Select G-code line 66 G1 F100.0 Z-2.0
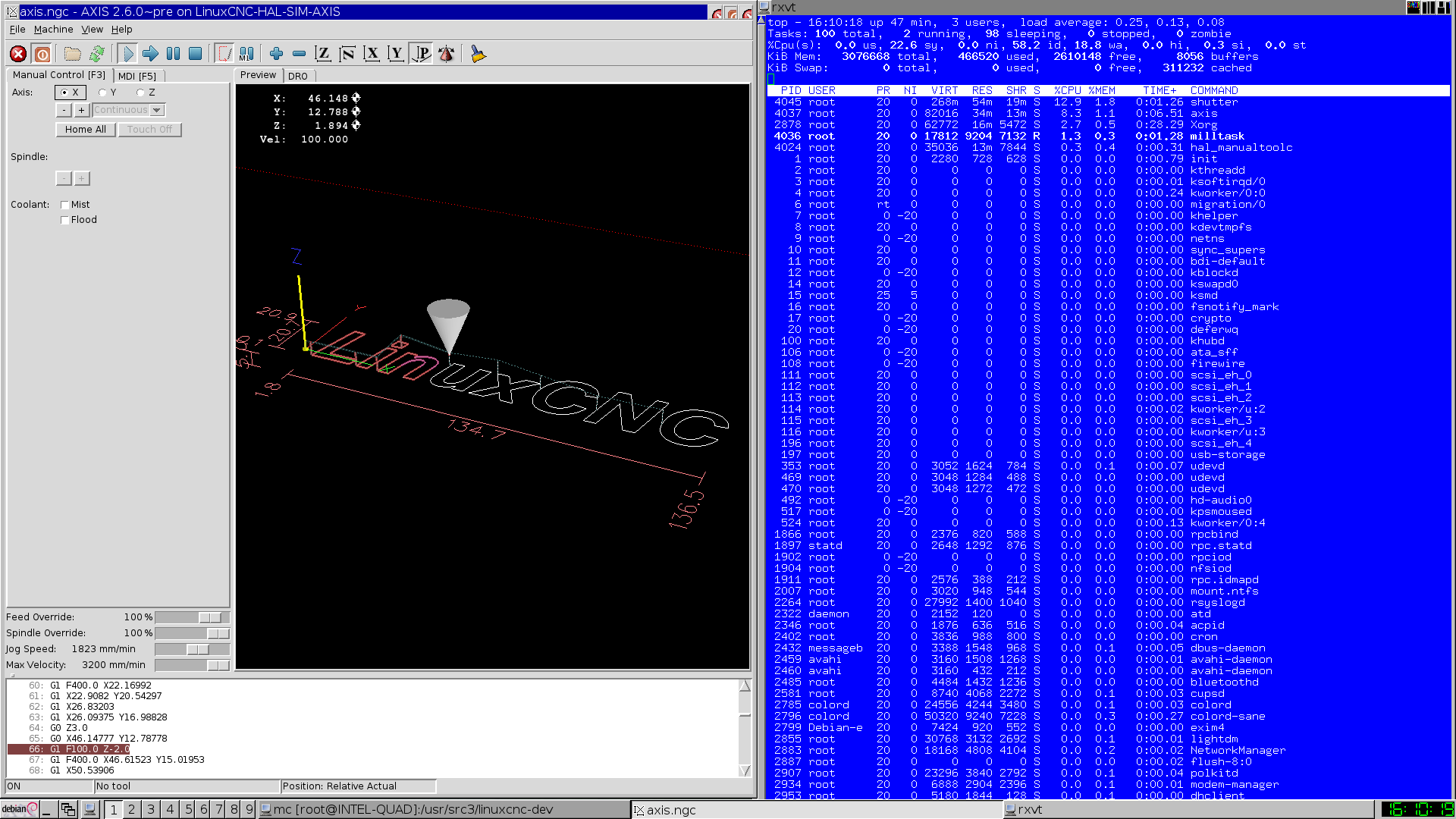 (x=68, y=749)
